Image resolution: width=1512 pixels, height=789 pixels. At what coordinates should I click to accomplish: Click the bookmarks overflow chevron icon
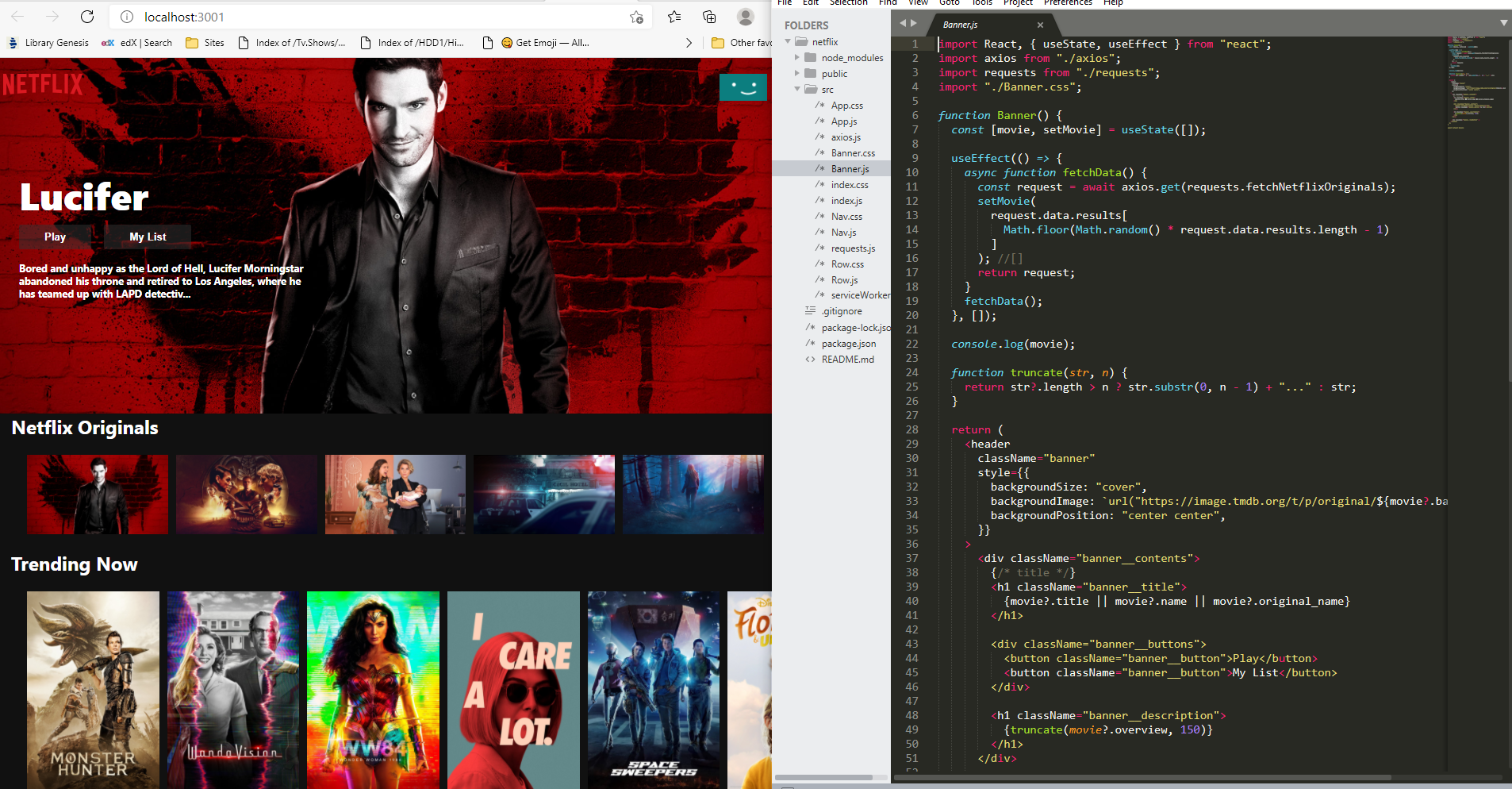click(x=689, y=43)
